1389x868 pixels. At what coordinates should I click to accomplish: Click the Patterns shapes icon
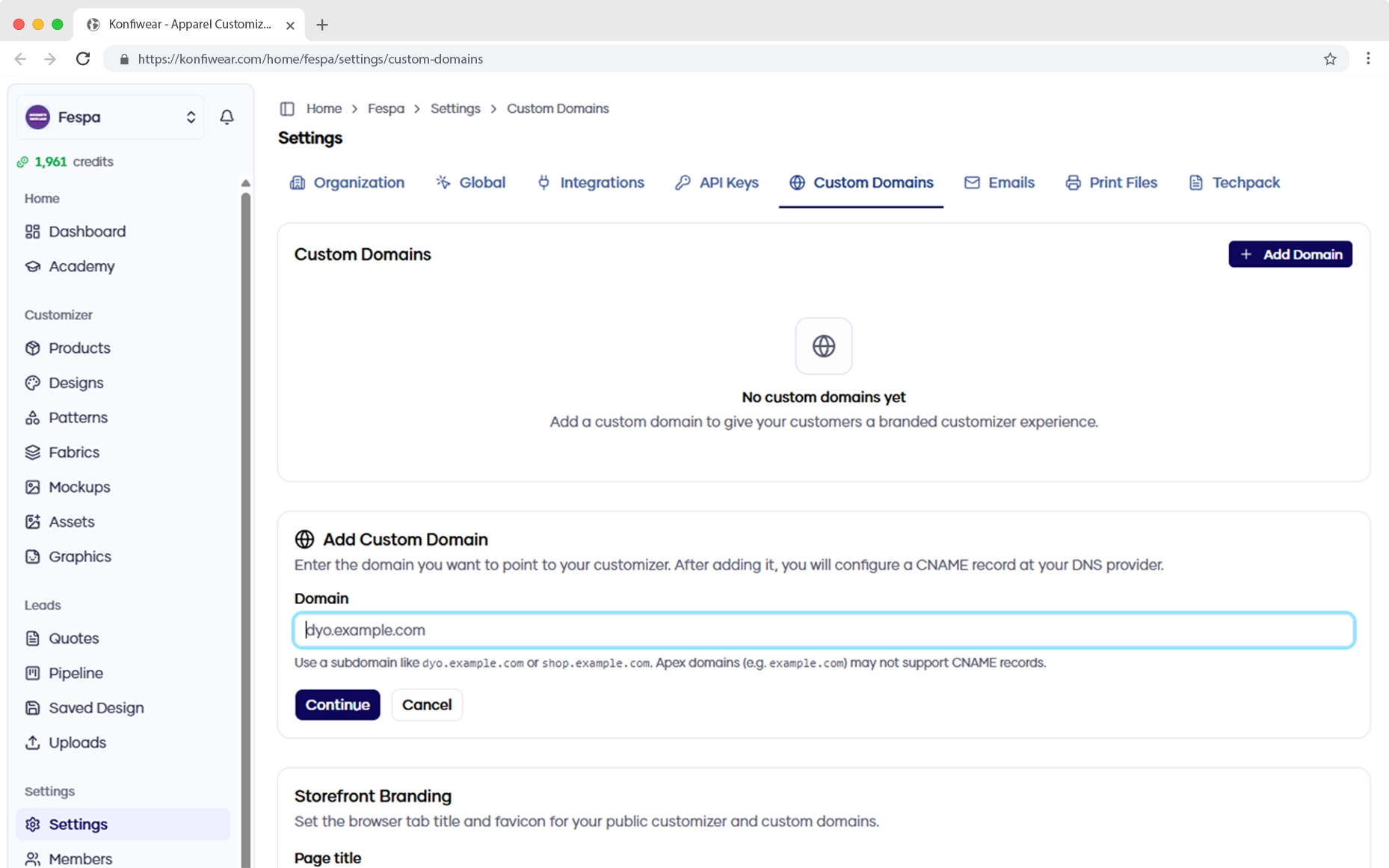[x=32, y=418]
